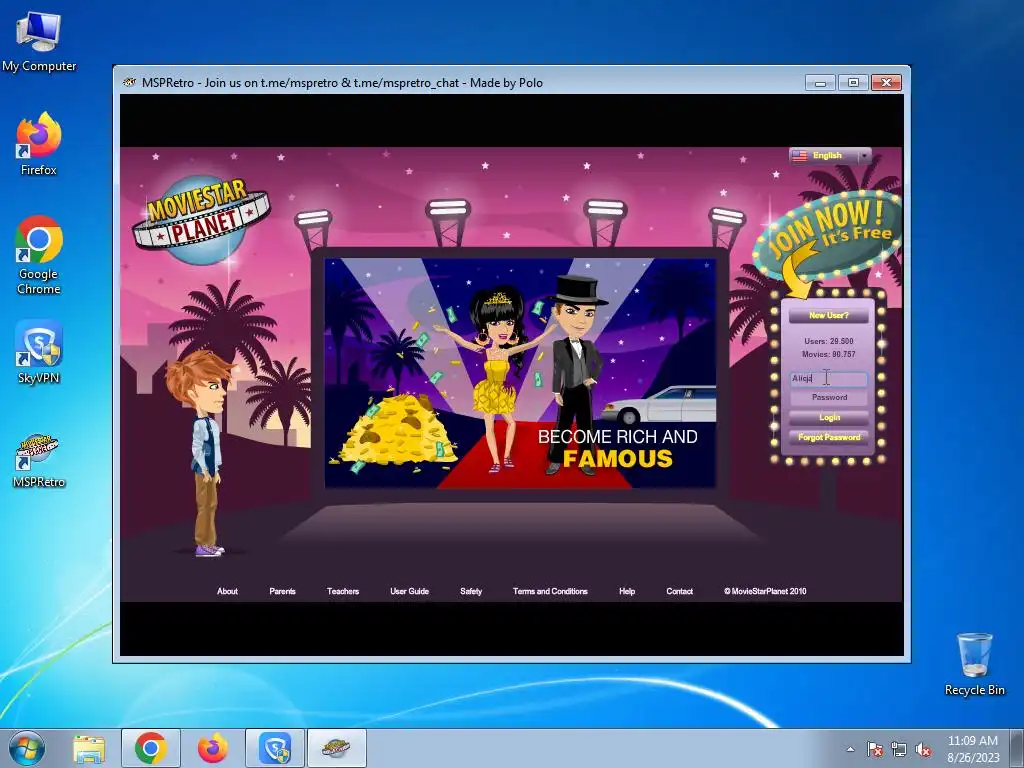Click the Users: 29.500 counter text
The width and height of the screenshot is (1024, 768).
[x=829, y=341]
